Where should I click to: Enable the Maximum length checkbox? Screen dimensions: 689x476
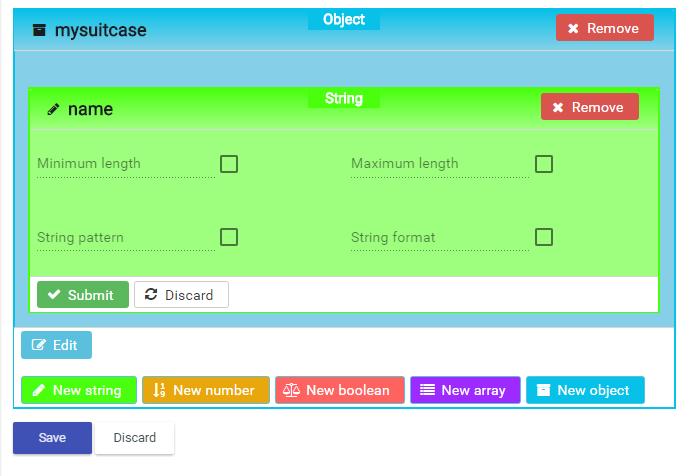tap(544, 164)
